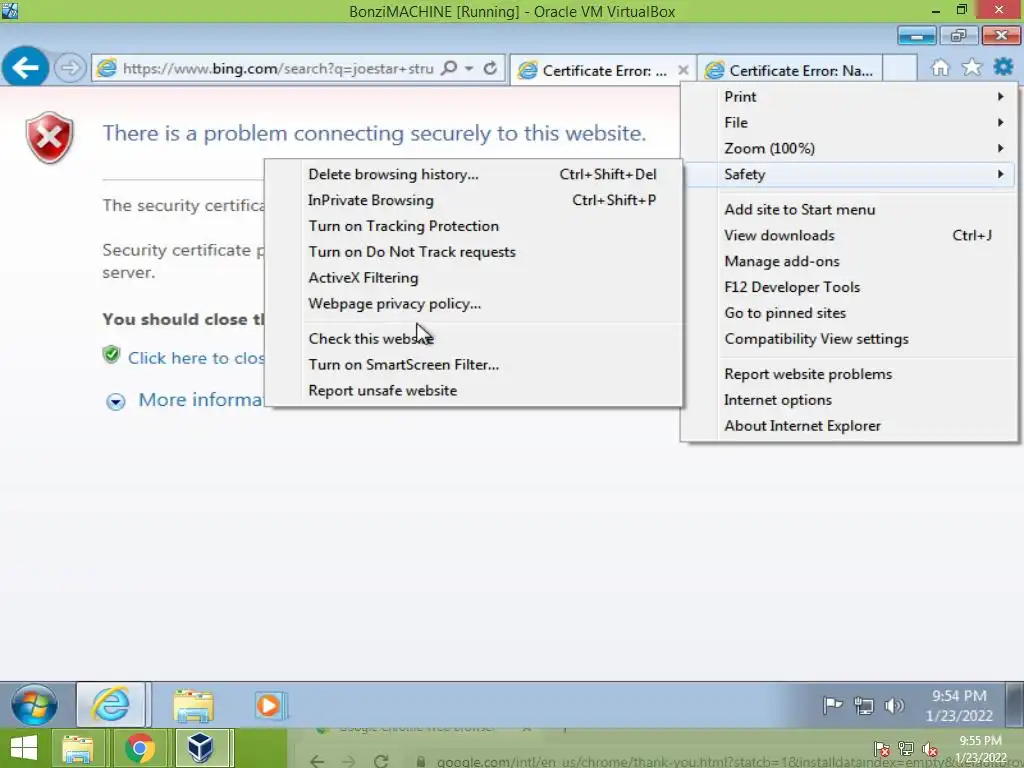Expand the Print submenu

click(x=849, y=97)
